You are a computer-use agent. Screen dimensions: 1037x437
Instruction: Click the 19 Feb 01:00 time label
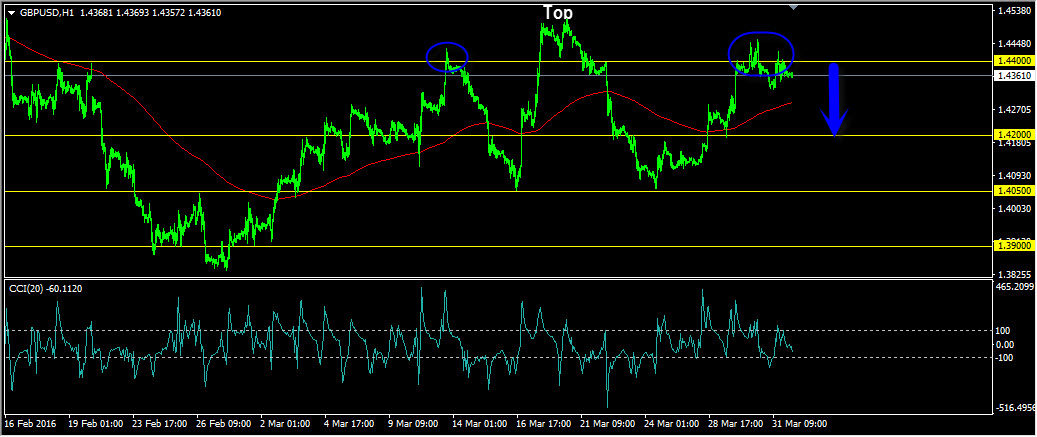[95, 423]
